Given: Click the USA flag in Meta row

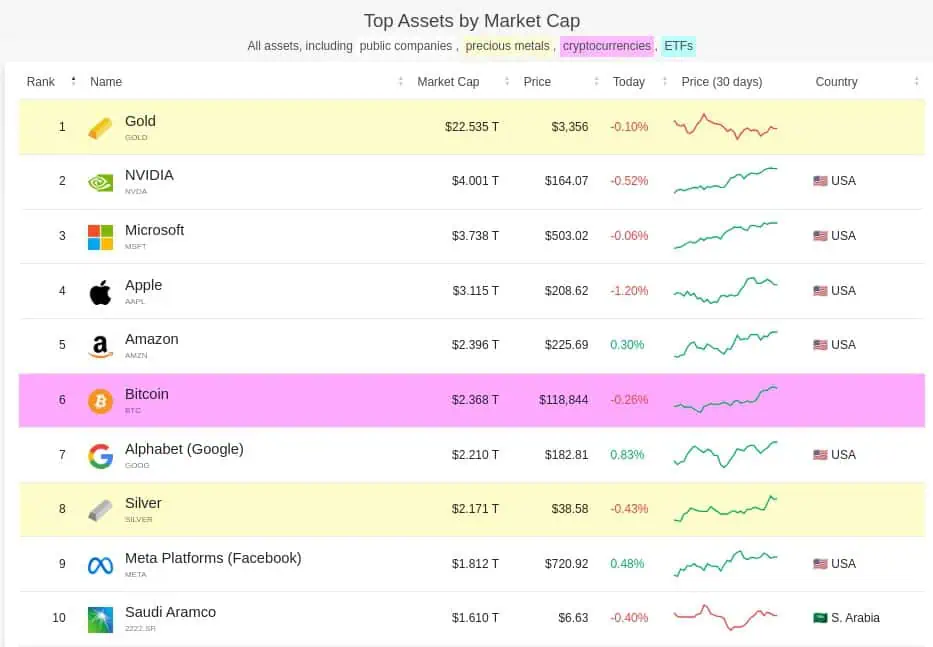Looking at the screenshot, I should click(820, 564).
